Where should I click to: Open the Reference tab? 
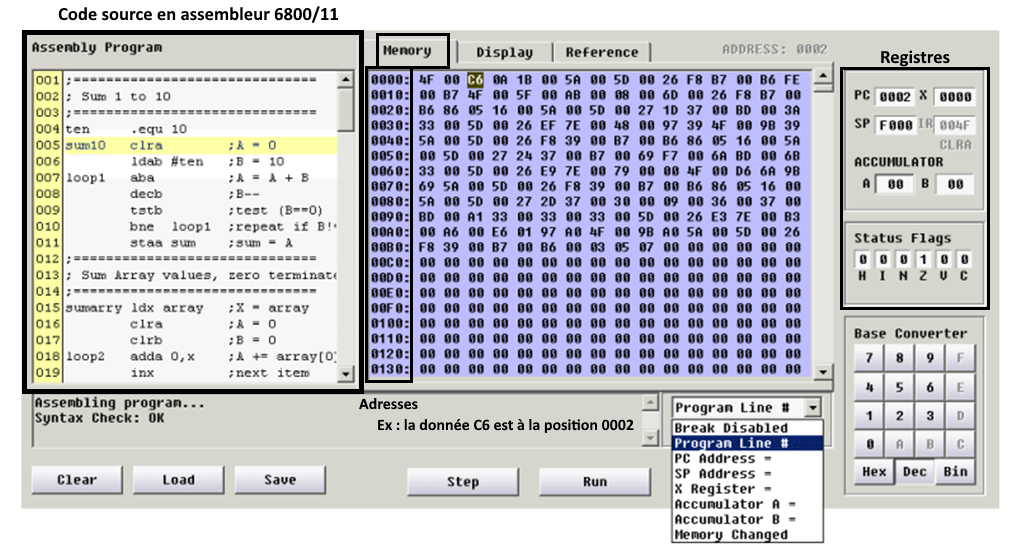coord(601,52)
